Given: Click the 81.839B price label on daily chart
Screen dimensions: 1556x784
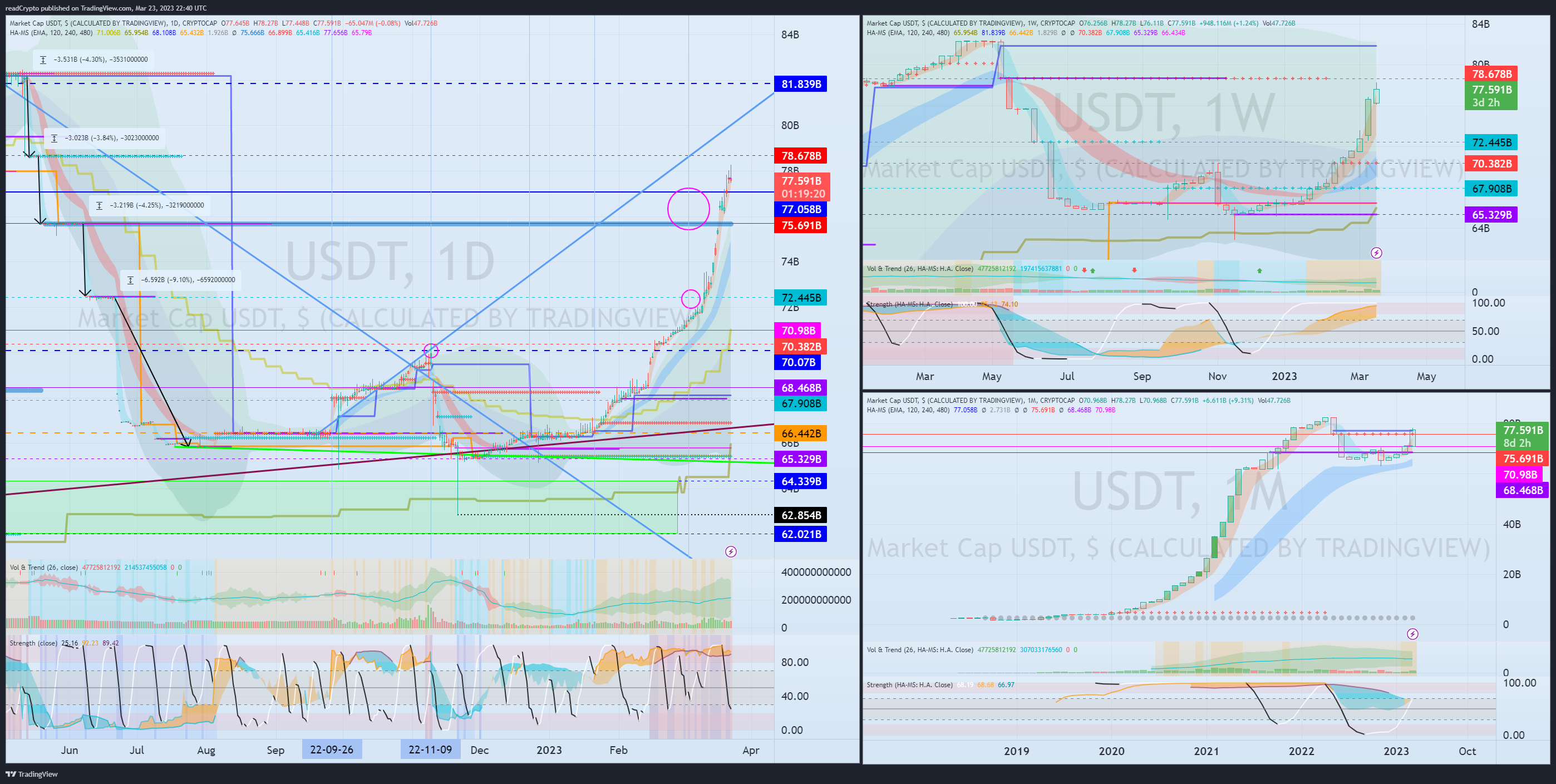Looking at the screenshot, I should [x=801, y=84].
